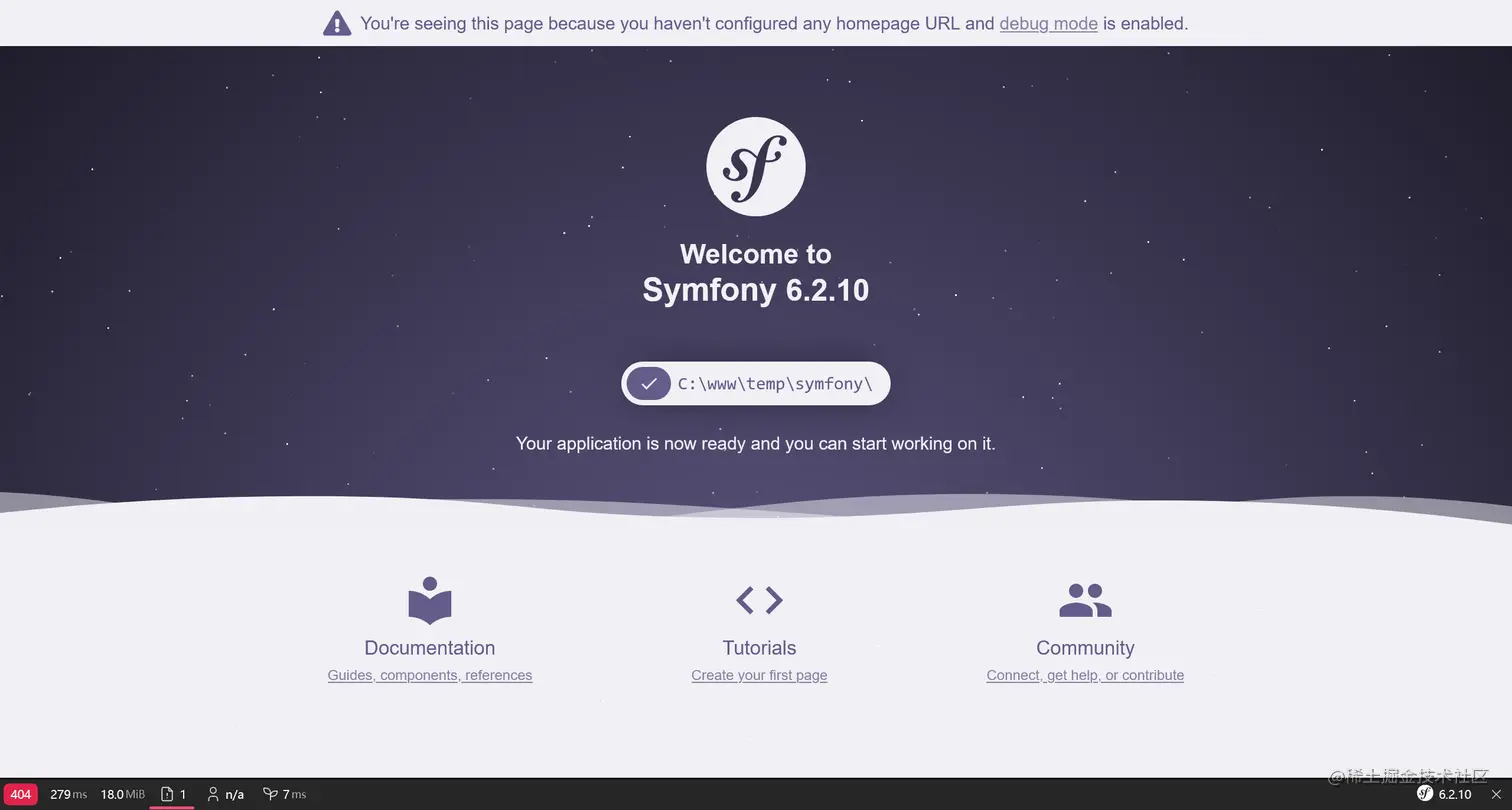
Task: Click the red 404 status badge
Action: pyautogui.click(x=20, y=794)
